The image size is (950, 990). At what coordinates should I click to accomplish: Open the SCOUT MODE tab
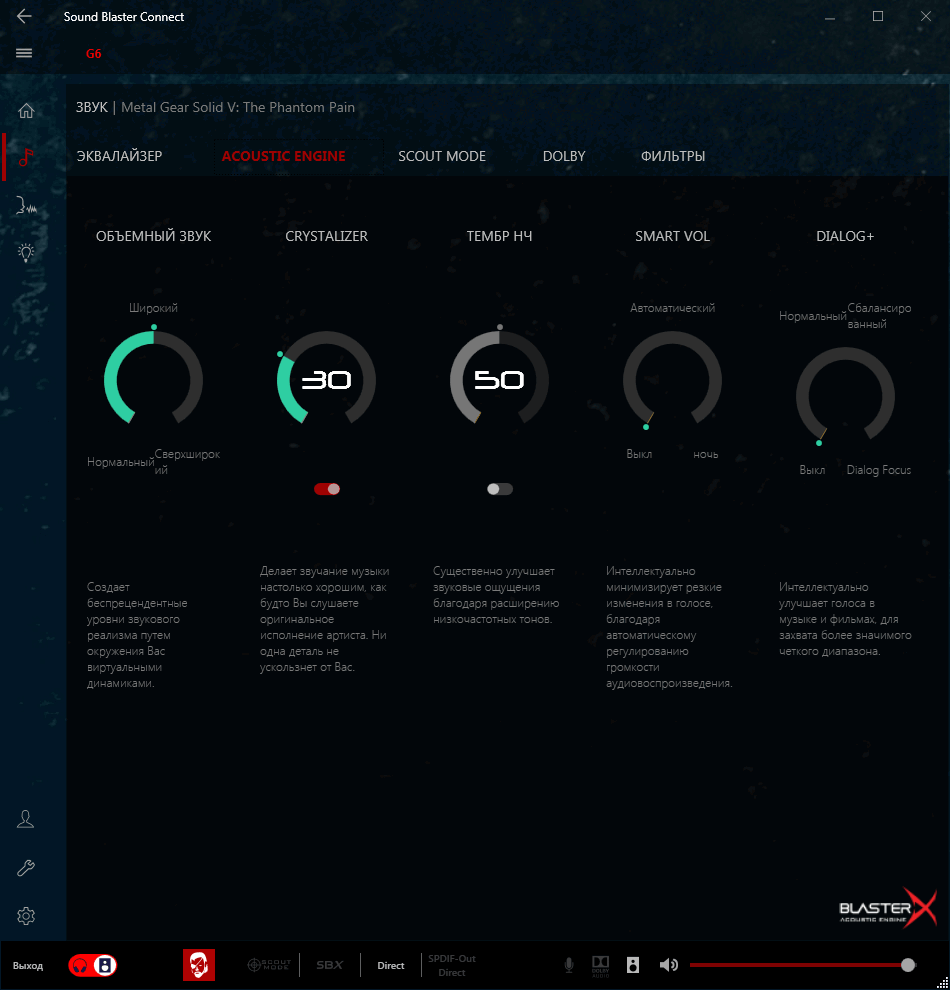click(442, 156)
